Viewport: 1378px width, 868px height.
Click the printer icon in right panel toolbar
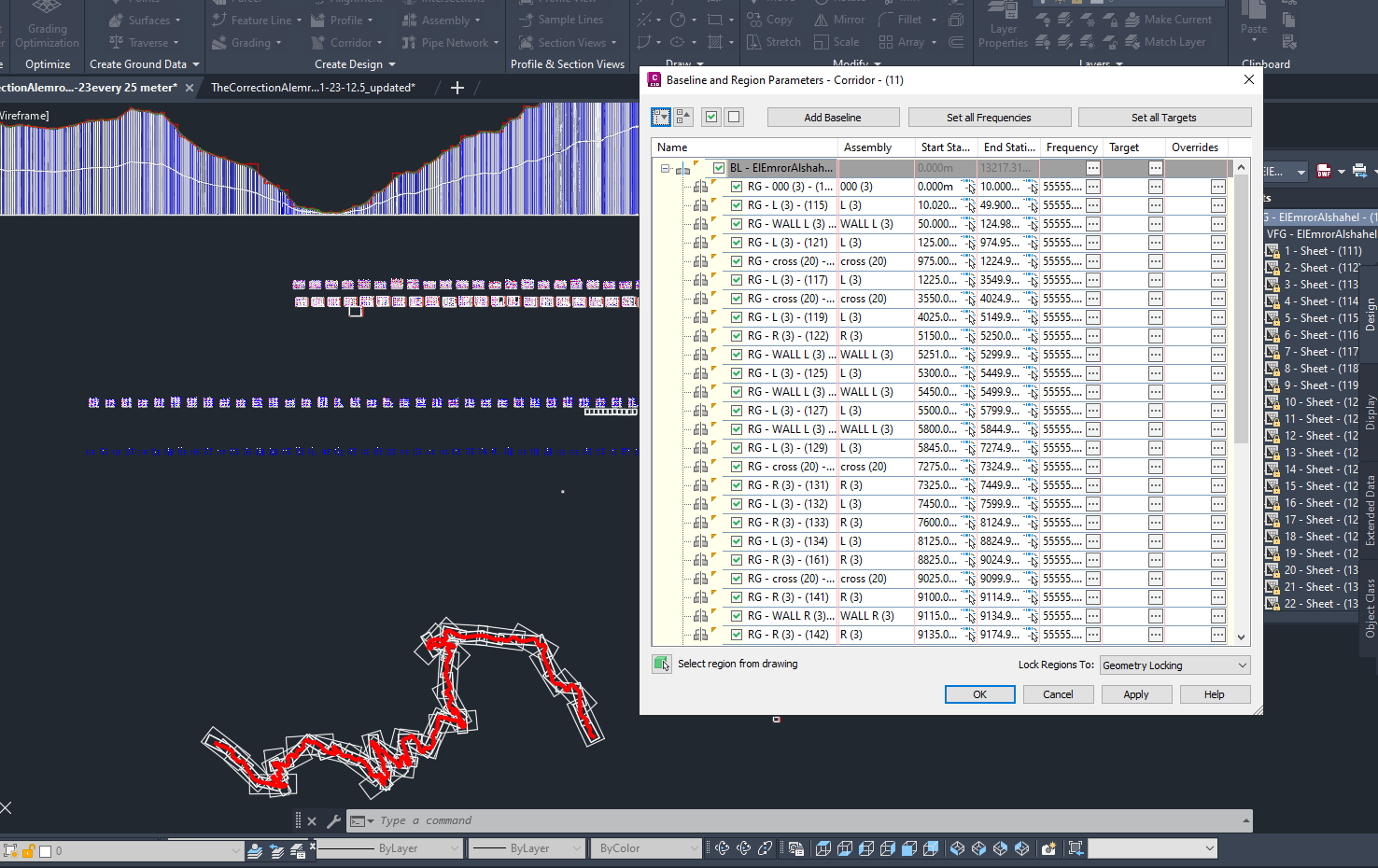pos(1359,171)
